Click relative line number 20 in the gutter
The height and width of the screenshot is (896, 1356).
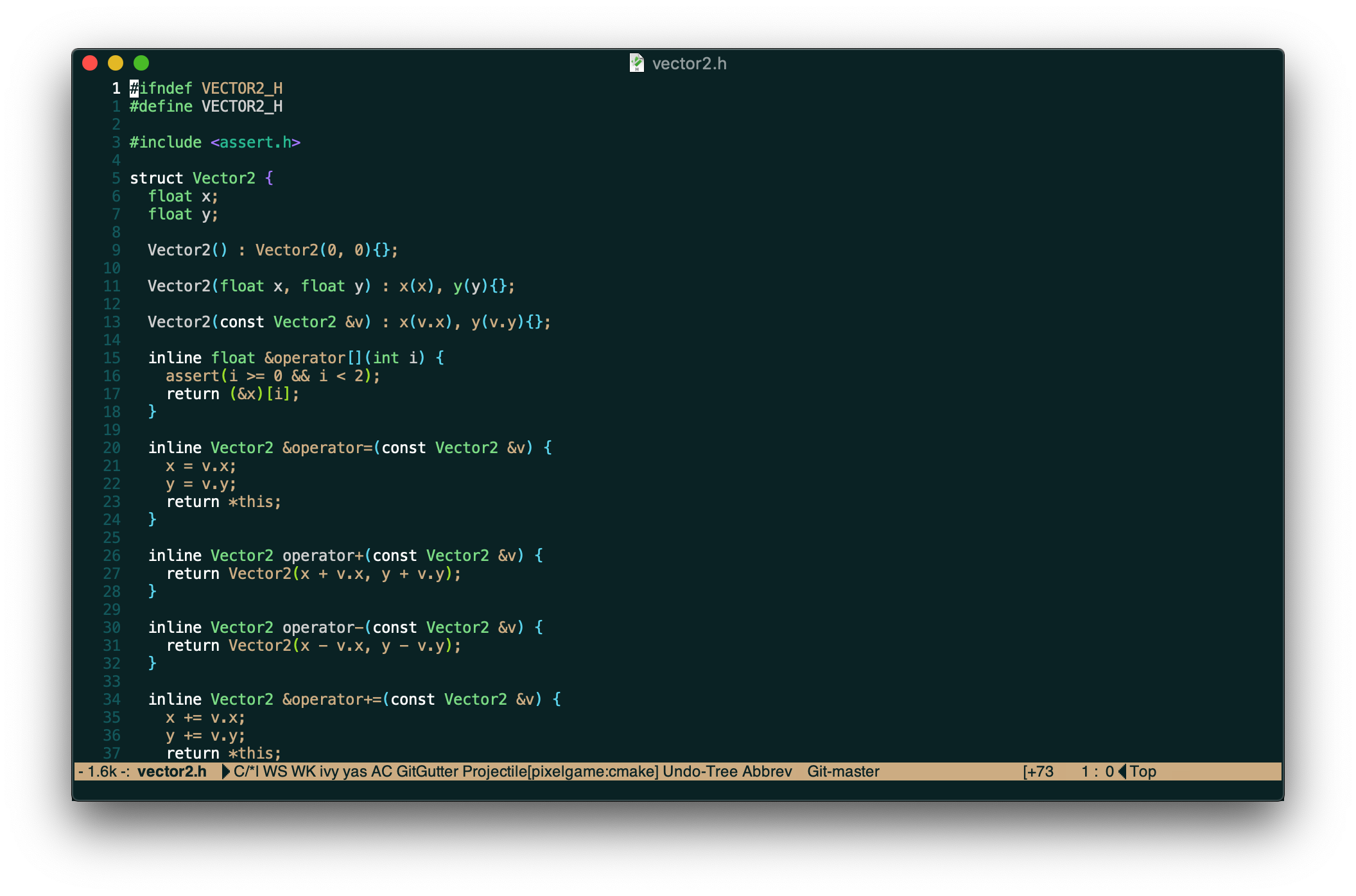112,447
